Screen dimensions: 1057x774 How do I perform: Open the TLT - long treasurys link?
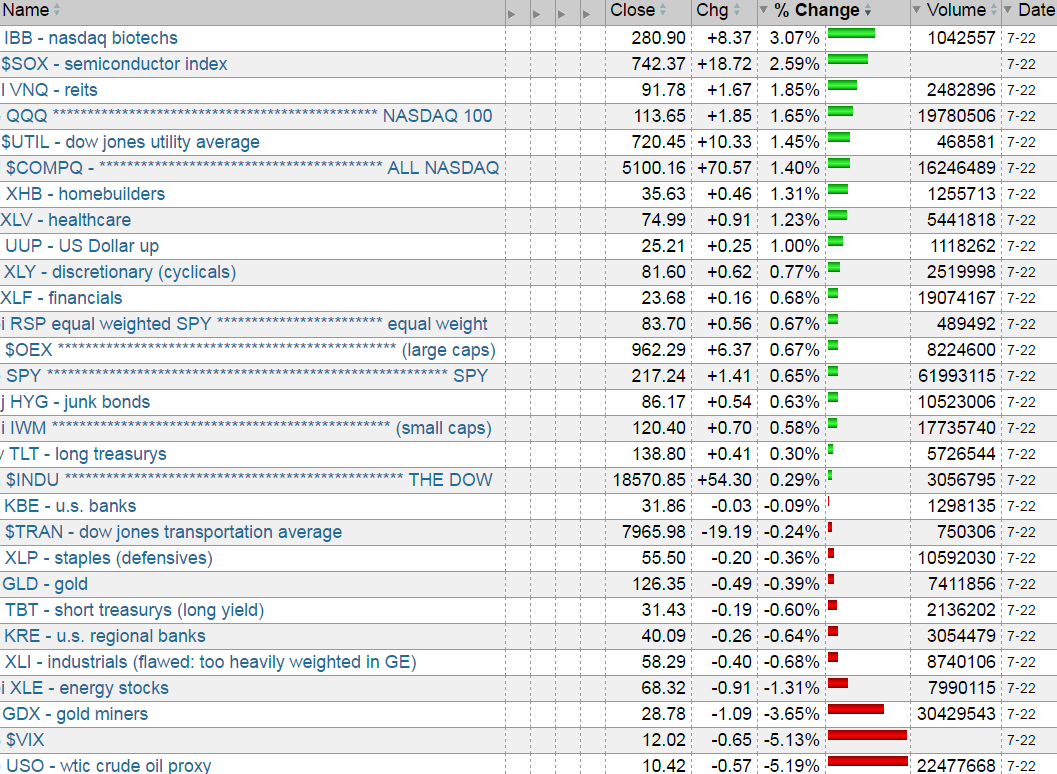point(88,454)
